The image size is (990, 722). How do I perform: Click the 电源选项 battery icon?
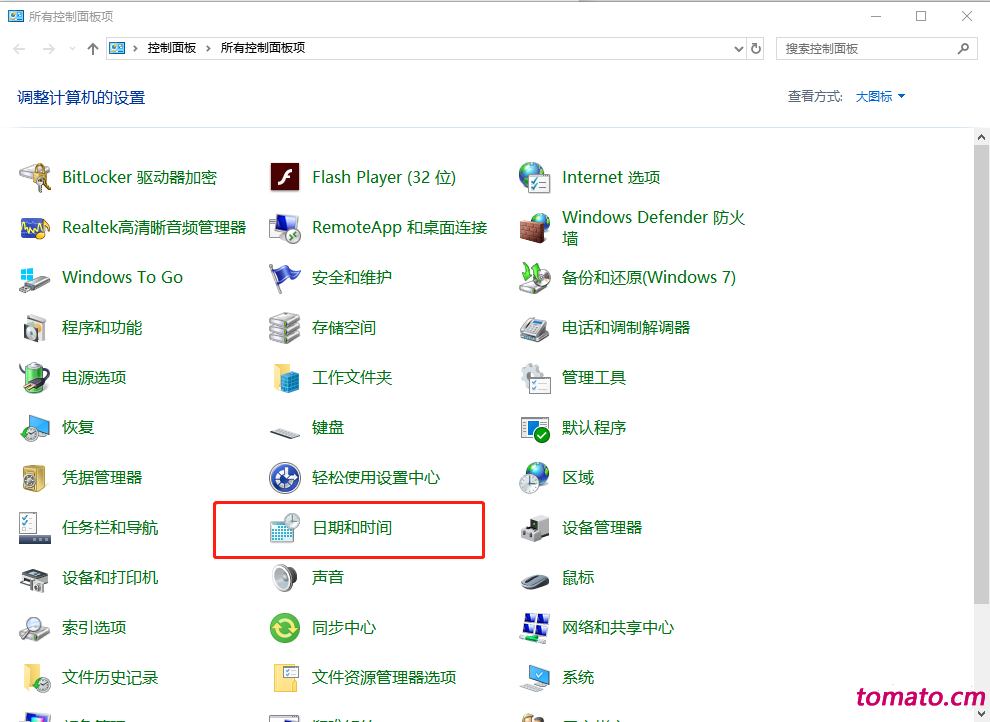tap(35, 377)
